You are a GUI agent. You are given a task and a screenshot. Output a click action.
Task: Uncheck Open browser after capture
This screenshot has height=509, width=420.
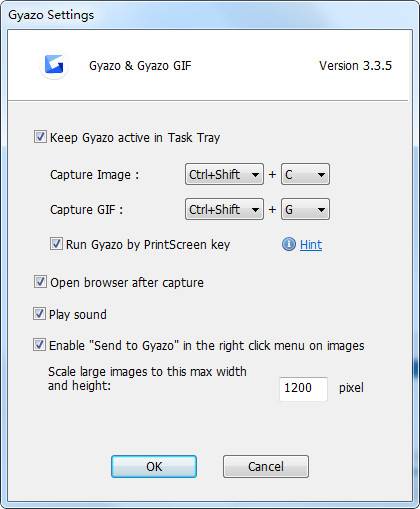click(x=40, y=282)
